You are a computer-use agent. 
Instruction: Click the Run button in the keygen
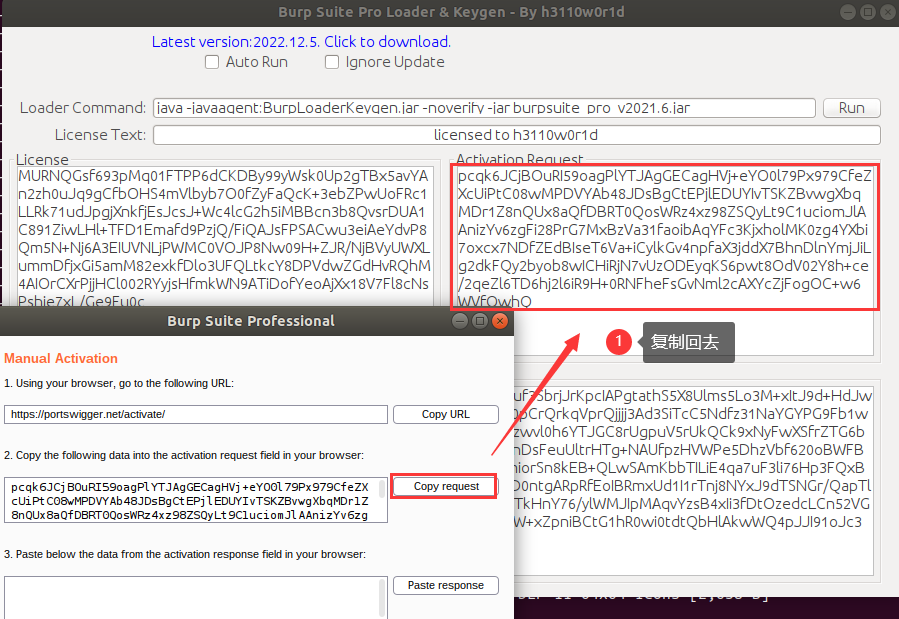point(851,108)
